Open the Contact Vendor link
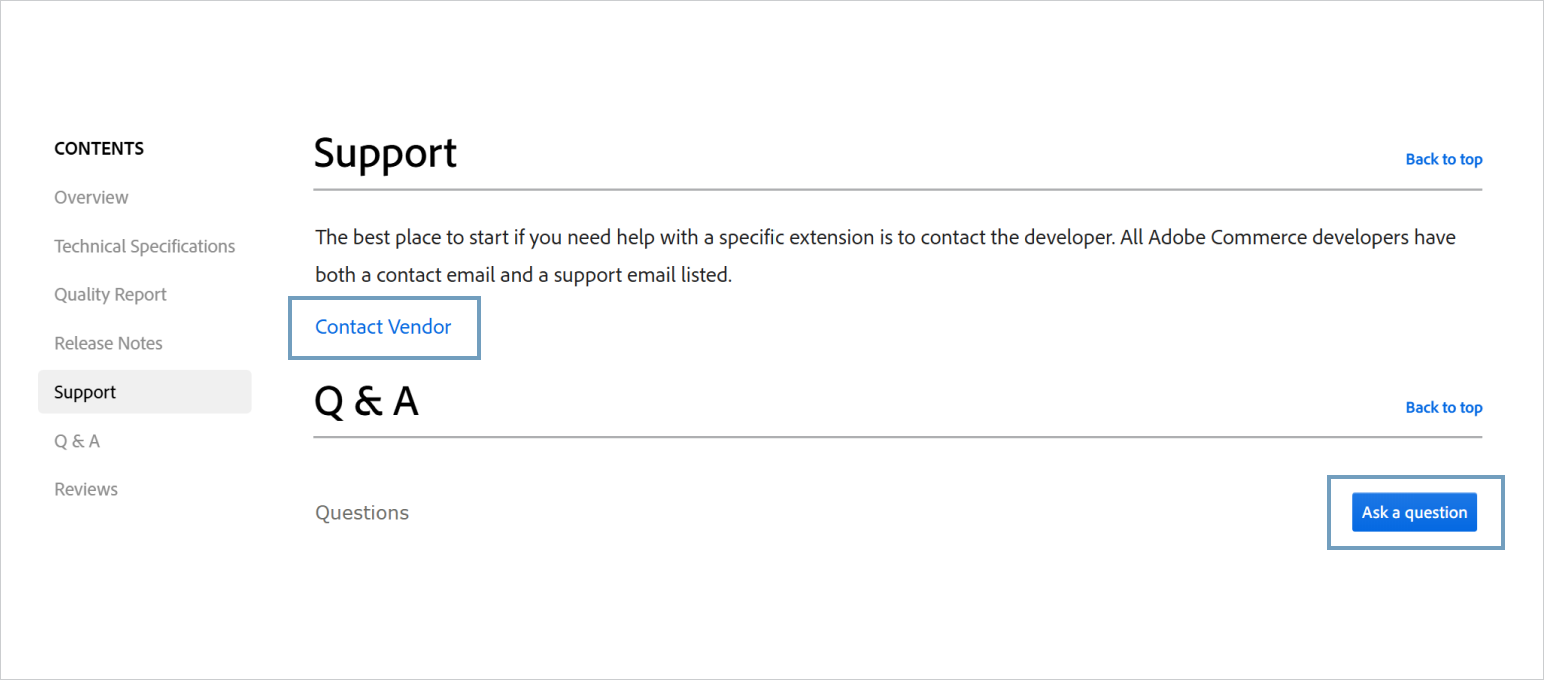This screenshot has height=680, width=1544. tap(383, 327)
